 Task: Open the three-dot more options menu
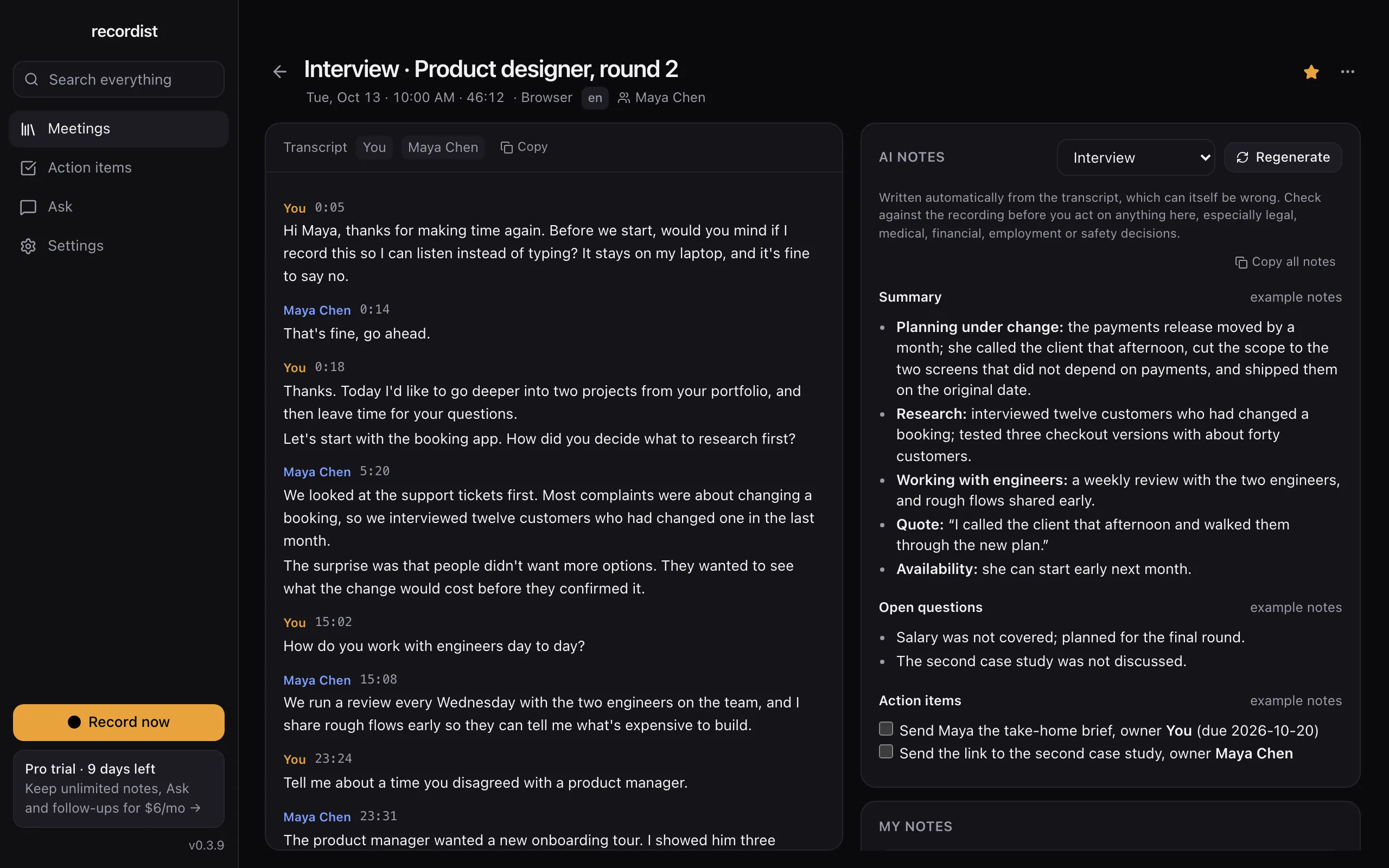[1347, 72]
